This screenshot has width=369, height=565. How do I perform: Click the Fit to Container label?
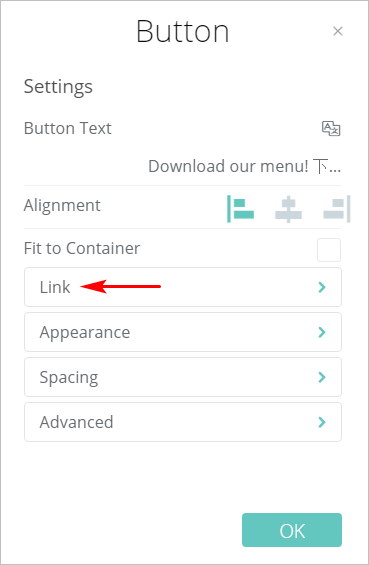pyautogui.click(x=82, y=248)
